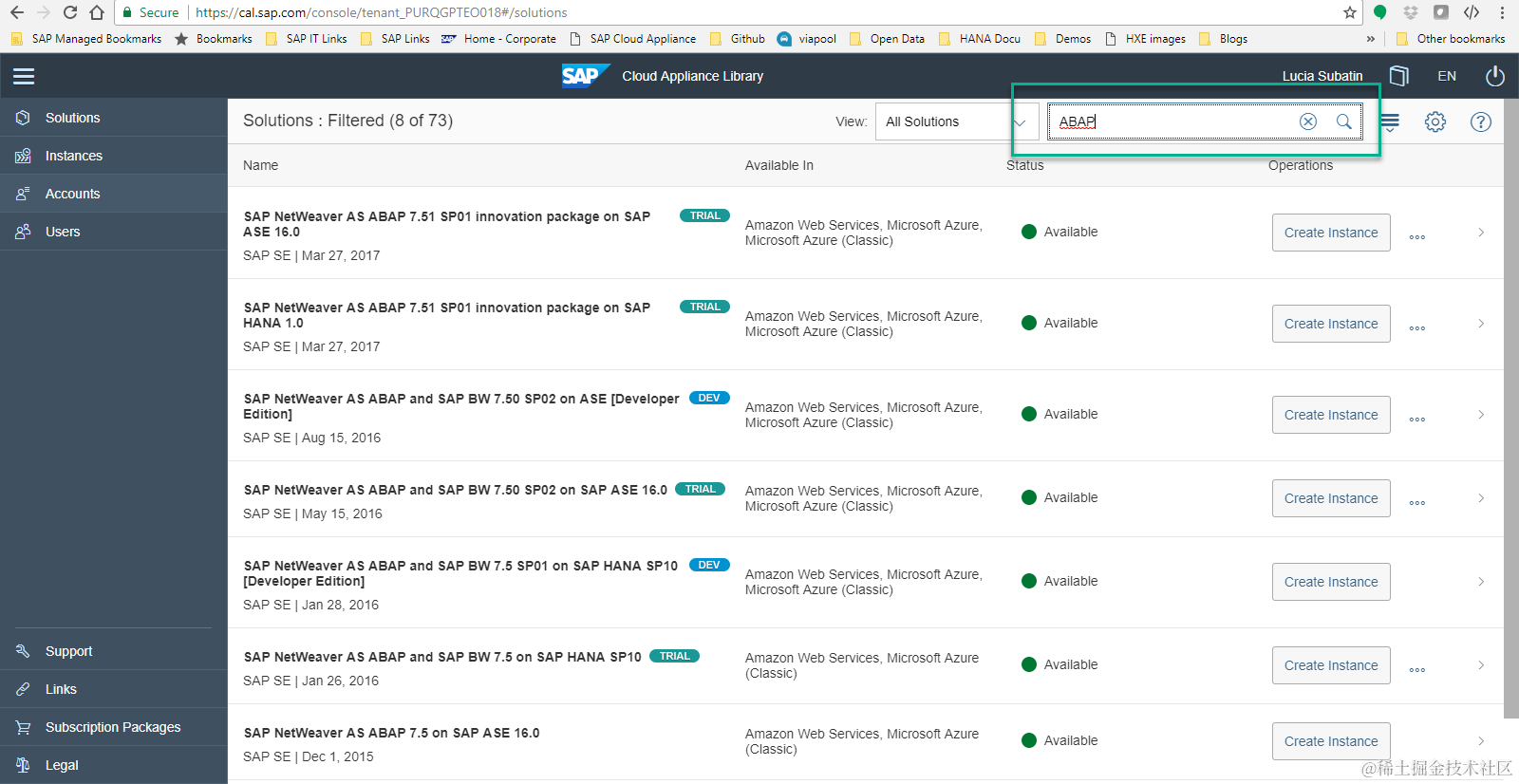
Task: Reload the browser page
Action: [x=69, y=12]
